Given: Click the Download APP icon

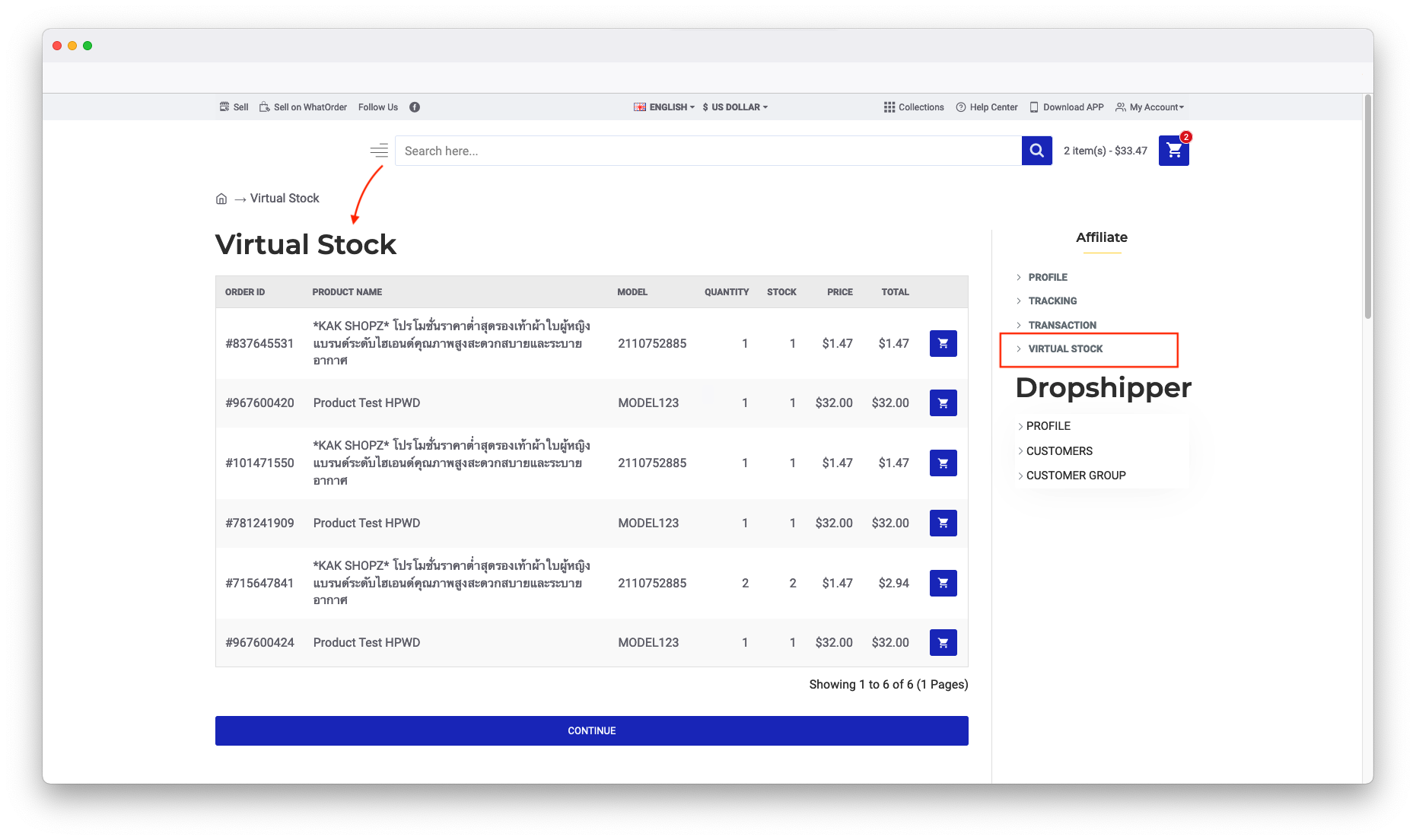Looking at the screenshot, I should point(1034,107).
